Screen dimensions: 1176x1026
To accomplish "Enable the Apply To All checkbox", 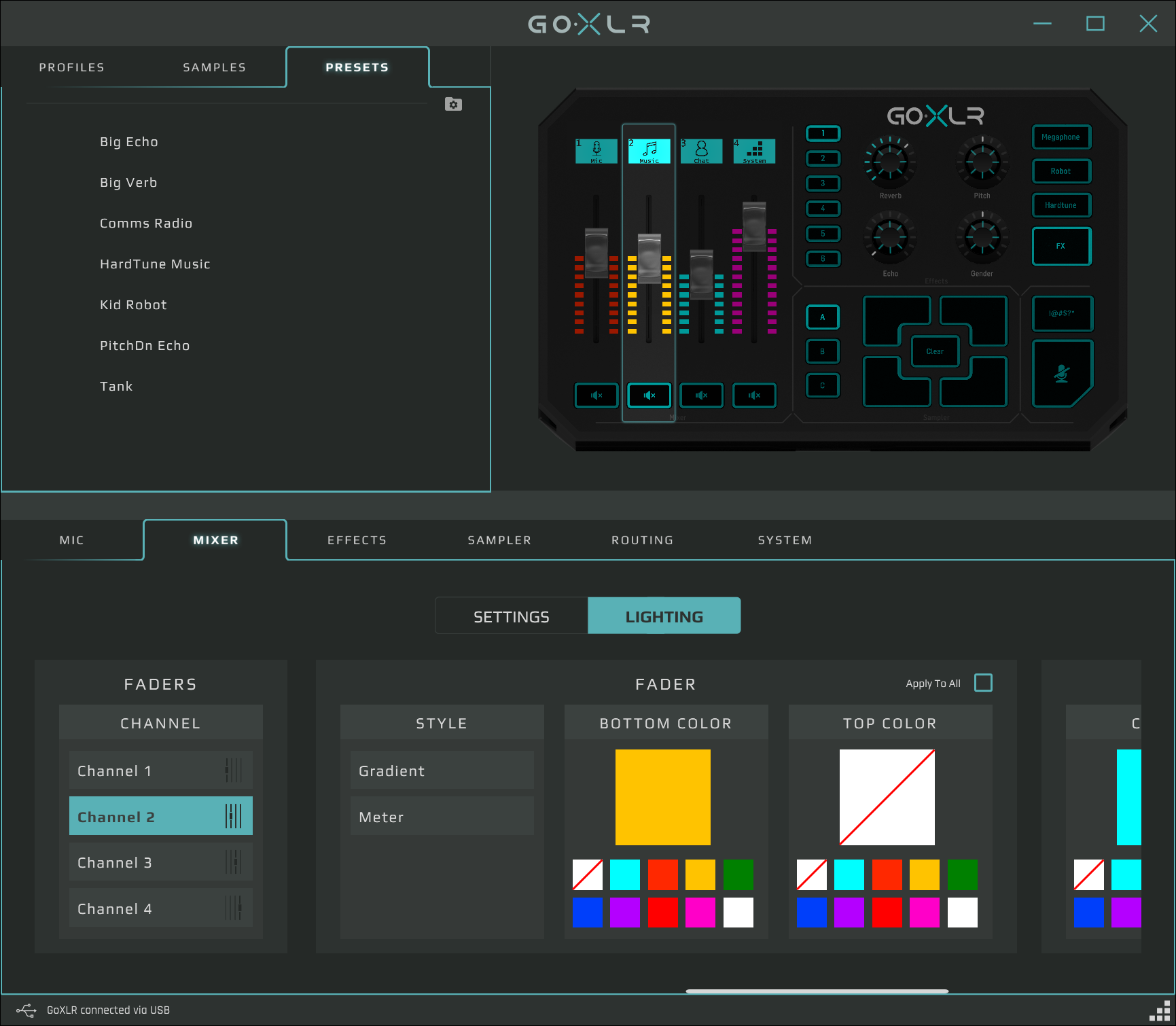I will [983, 683].
